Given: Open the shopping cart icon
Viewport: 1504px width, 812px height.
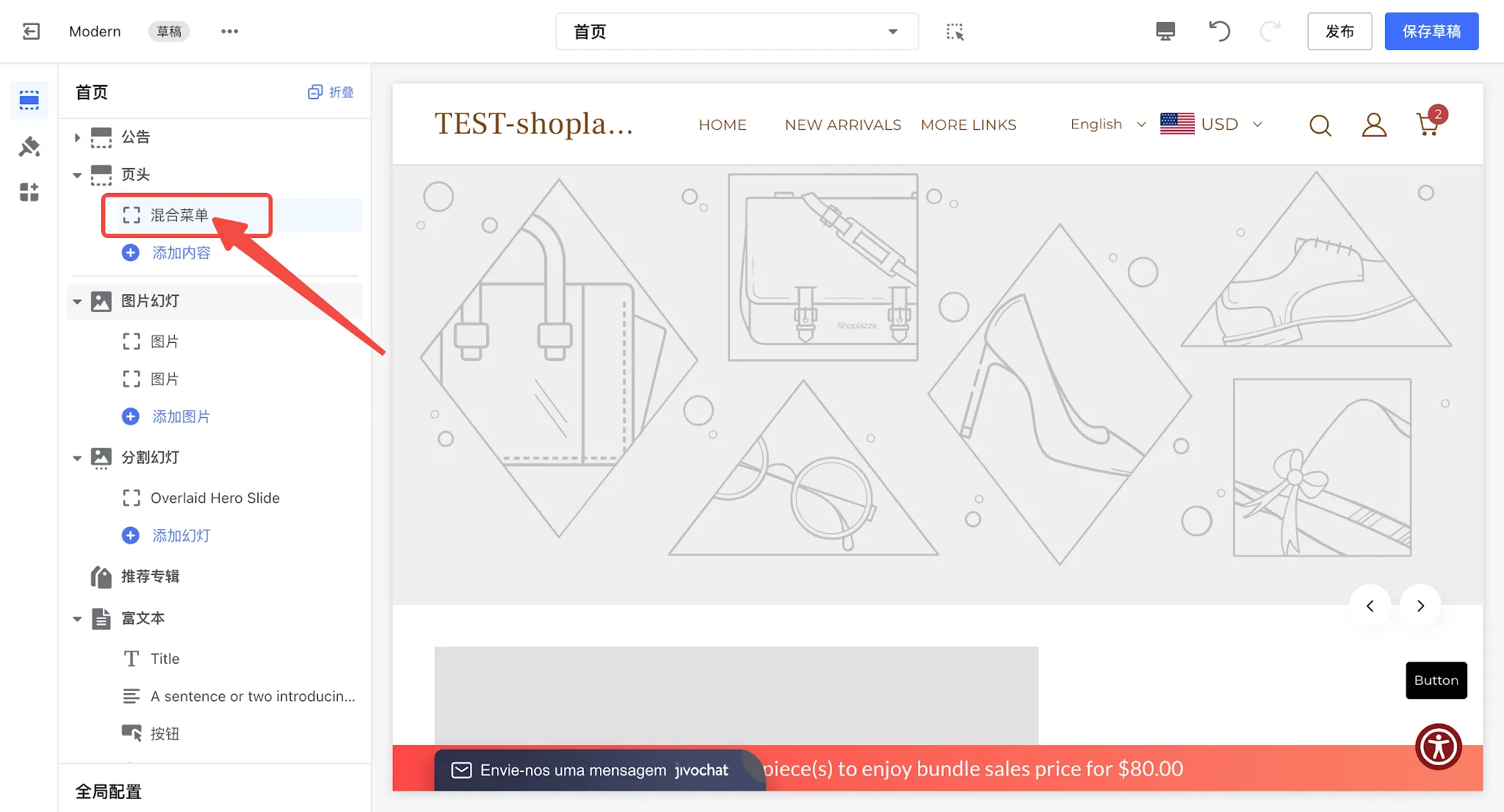Looking at the screenshot, I should pos(1428,125).
